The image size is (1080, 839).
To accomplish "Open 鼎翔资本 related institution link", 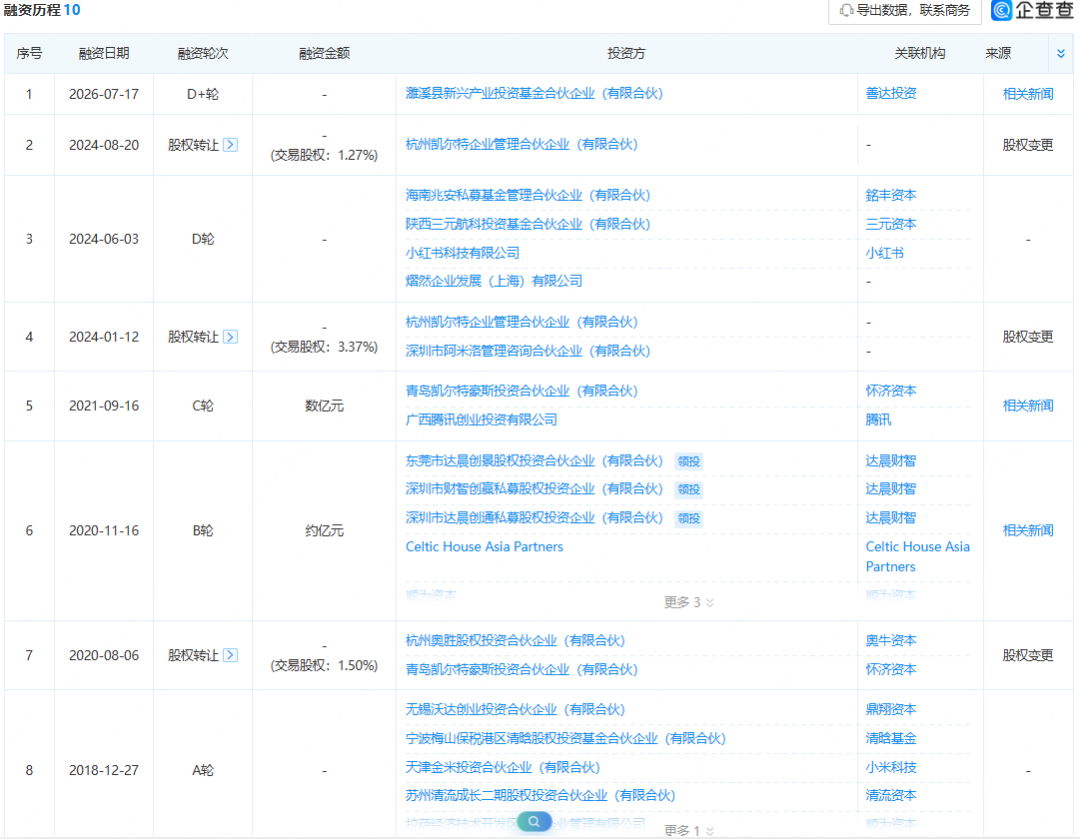I will (x=891, y=709).
